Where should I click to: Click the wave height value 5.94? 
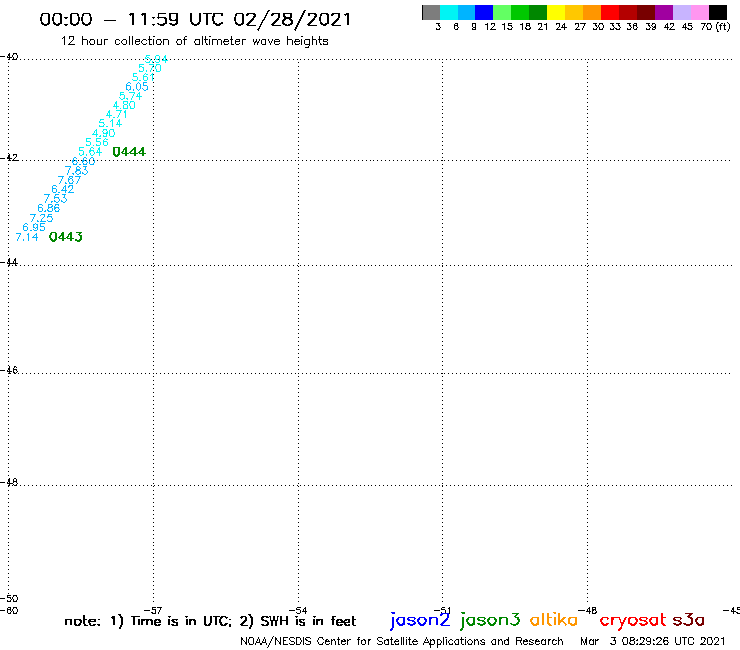coord(156,59)
